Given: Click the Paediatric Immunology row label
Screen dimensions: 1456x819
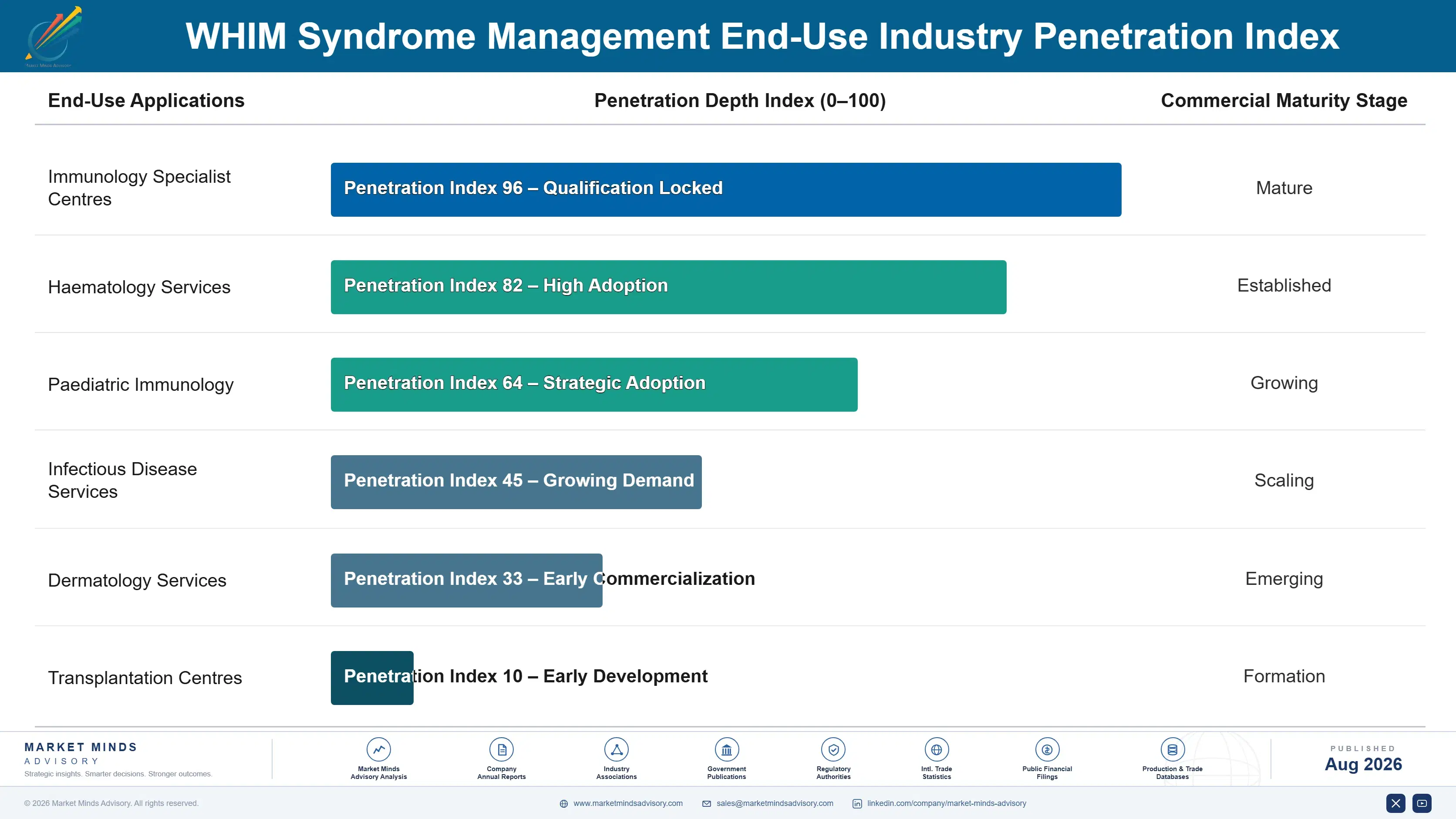Looking at the screenshot, I should tap(141, 385).
